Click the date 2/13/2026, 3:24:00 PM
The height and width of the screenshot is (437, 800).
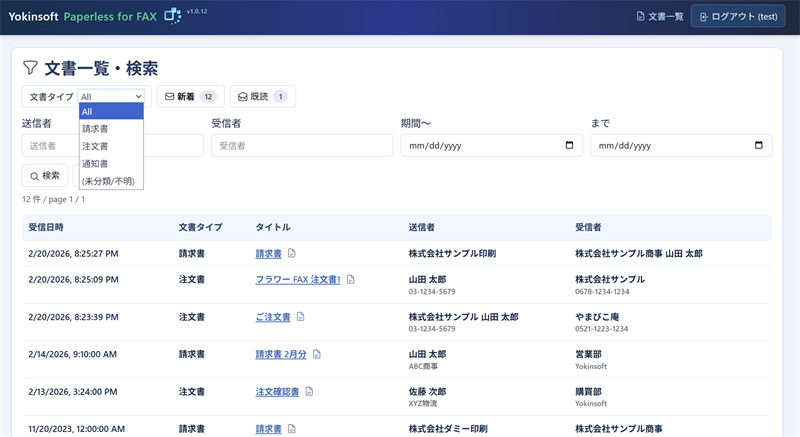tap(72, 392)
